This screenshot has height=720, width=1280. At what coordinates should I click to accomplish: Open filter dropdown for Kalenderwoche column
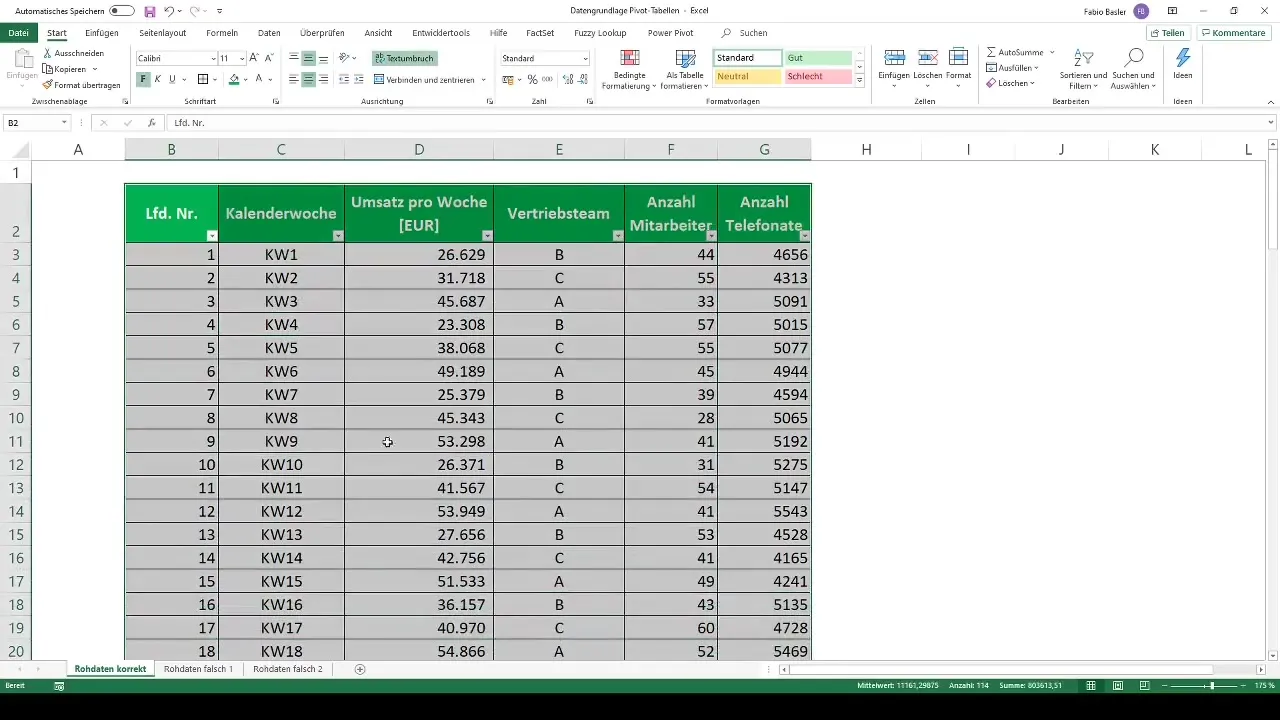tap(338, 236)
